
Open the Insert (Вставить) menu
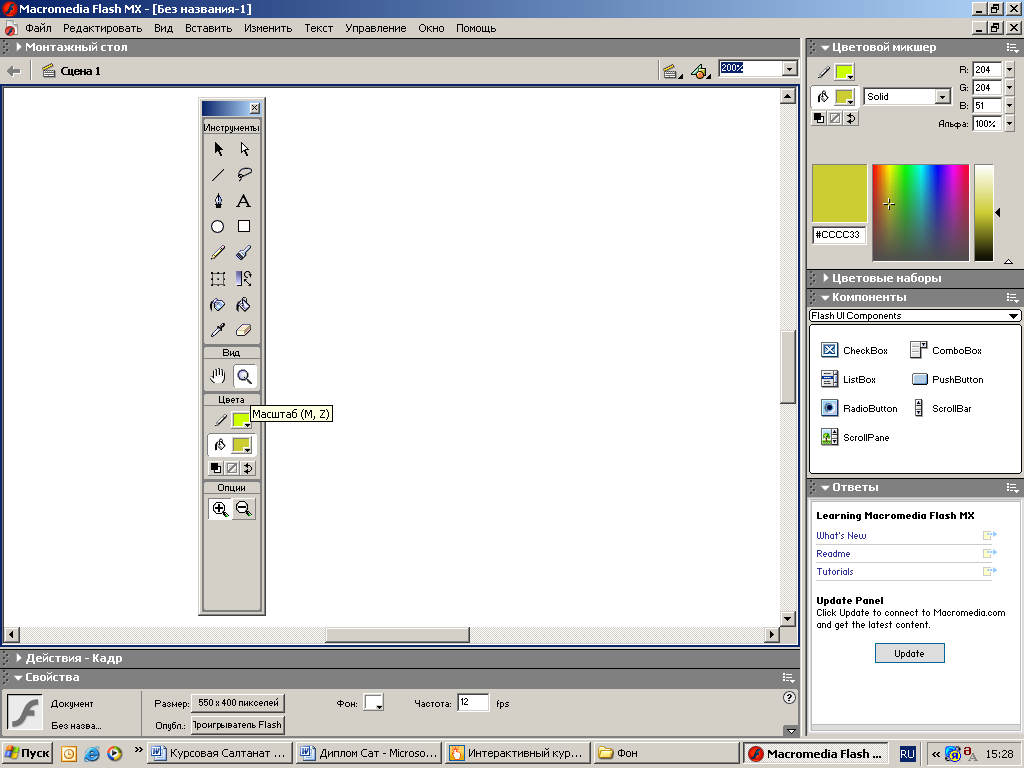pyautogui.click(x=208, y=28)
